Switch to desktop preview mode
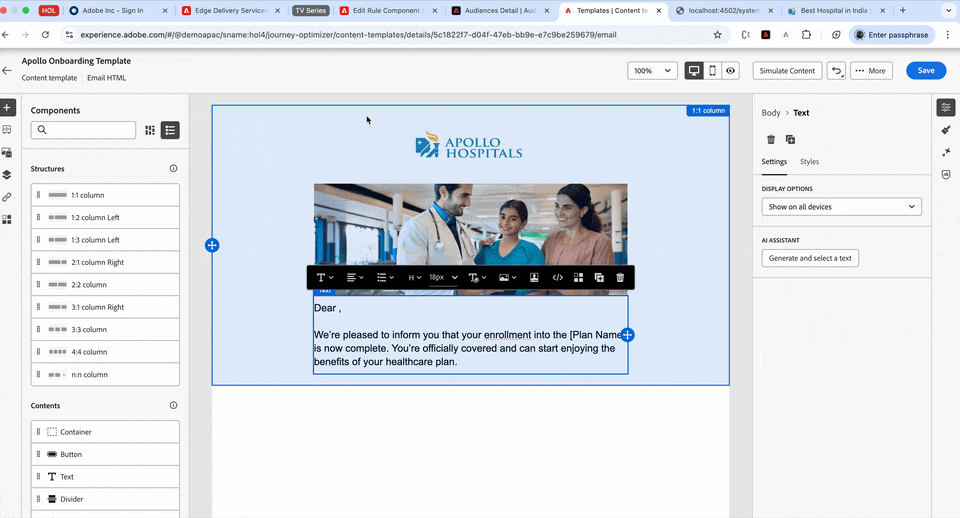This screenshot has height=518, width=960. [694, 70]
